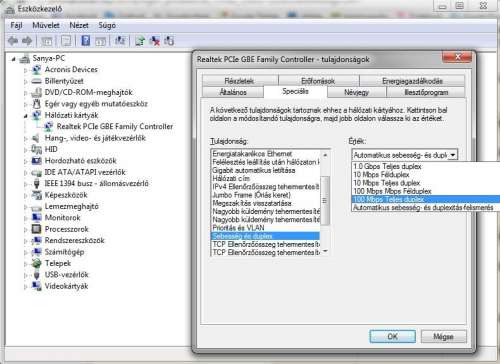The width and height of the screenshot is (500, 364).
Task: Click the Acronis Devices icon
Action: pos(36,70)
